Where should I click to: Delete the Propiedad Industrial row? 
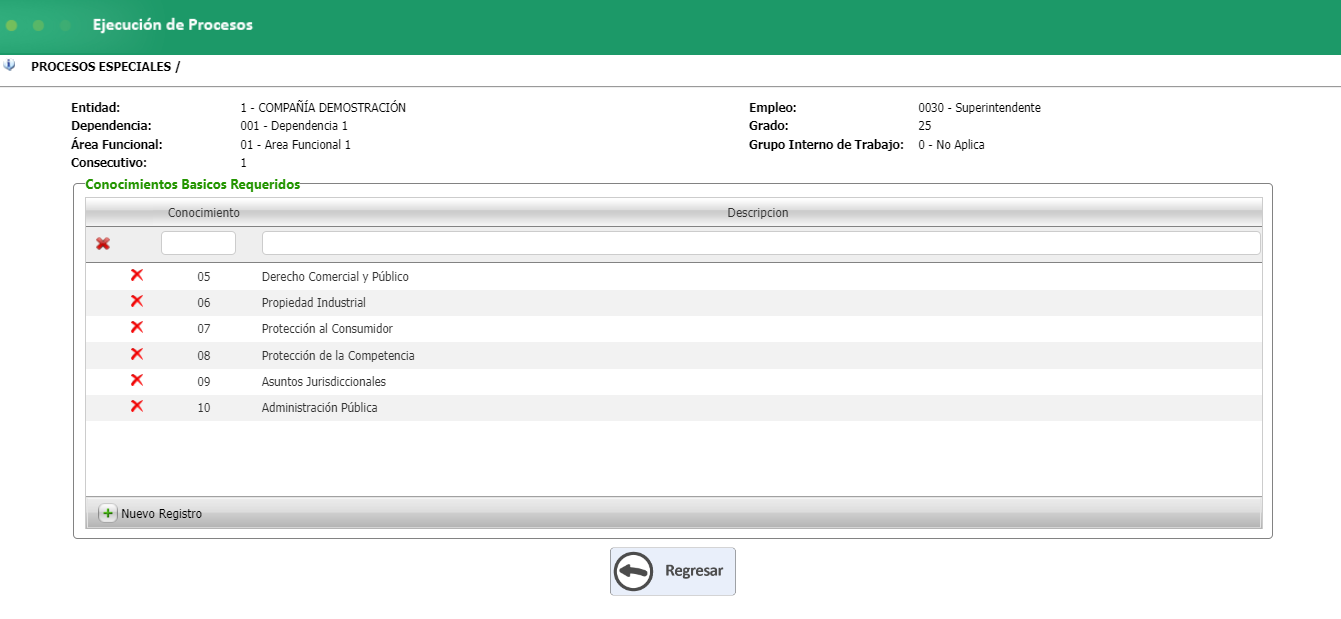coord(137,301)
